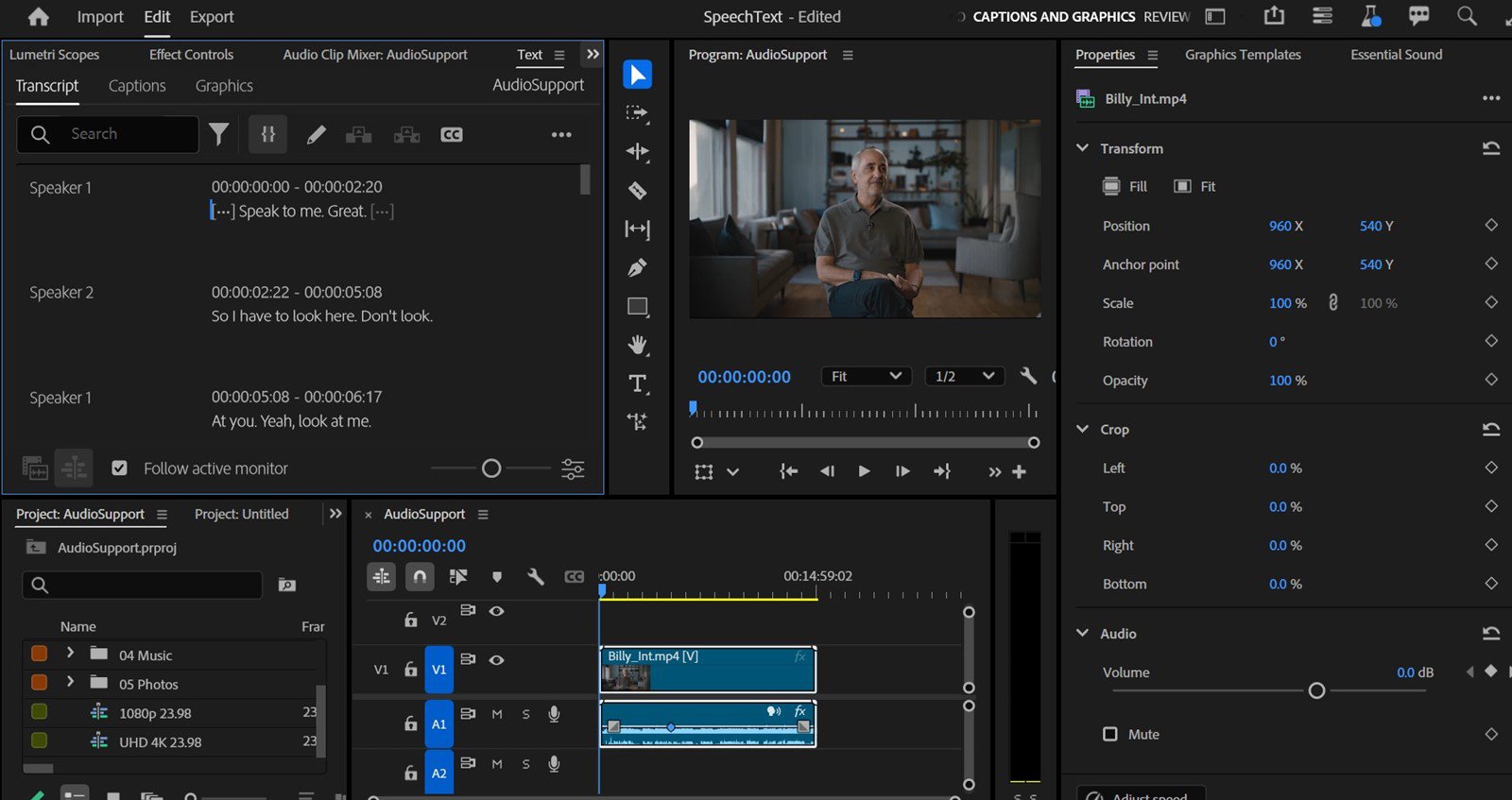Expand the 04 Music bin

coord(70,654)
